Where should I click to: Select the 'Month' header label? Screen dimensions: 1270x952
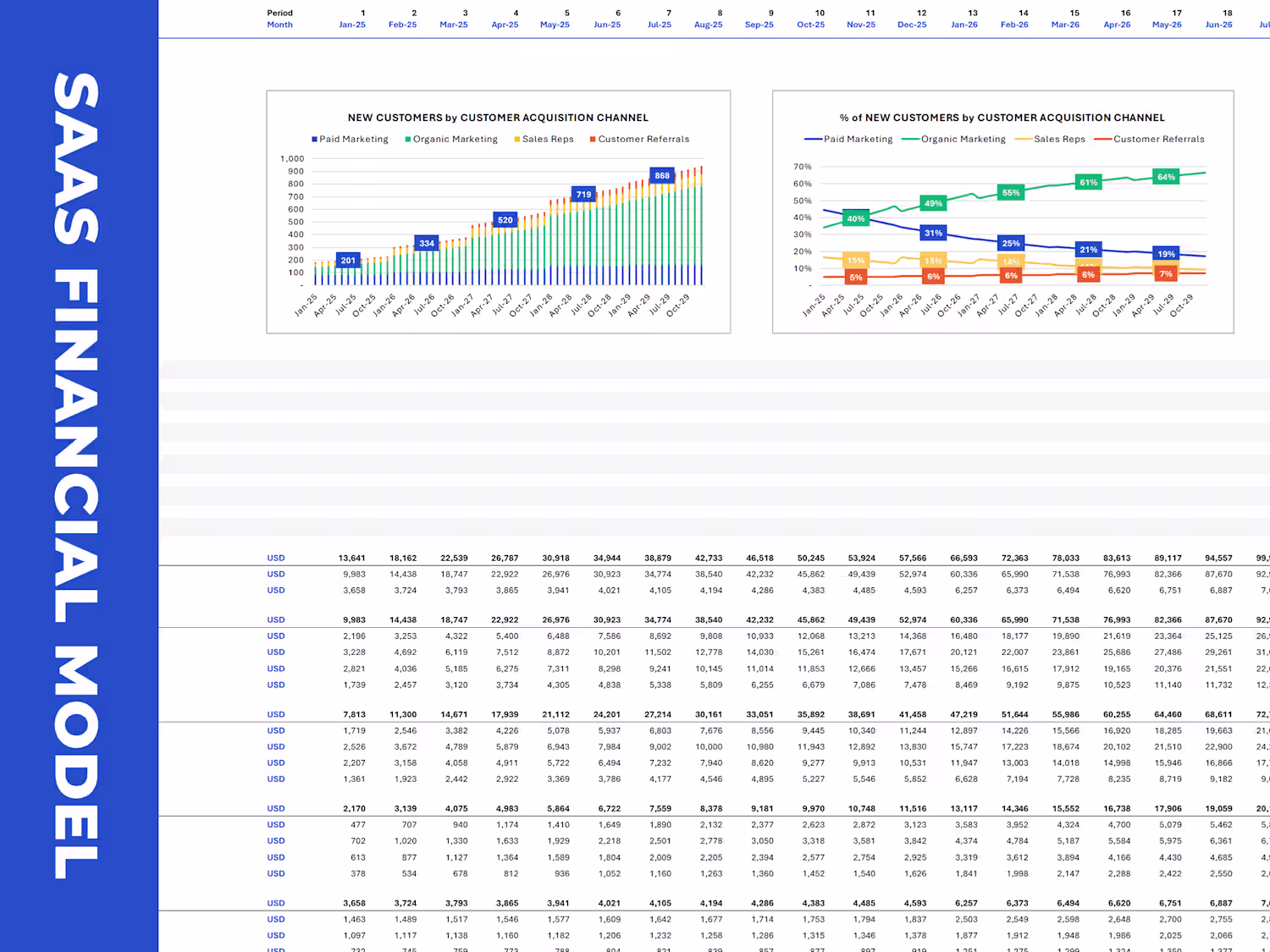[x=280, y=25]
